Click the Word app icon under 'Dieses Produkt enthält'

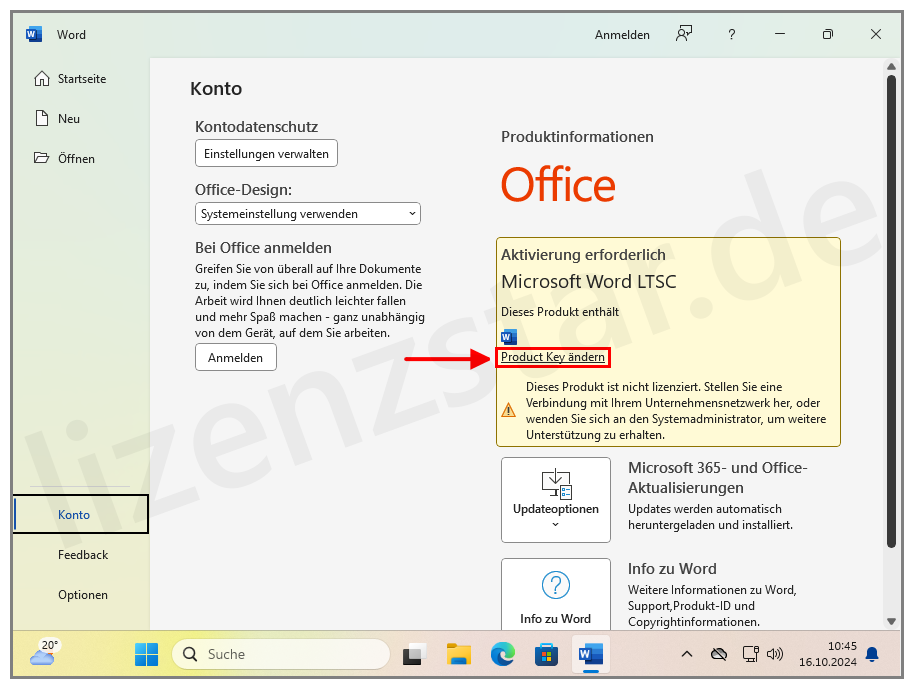[x=509, y=337]
